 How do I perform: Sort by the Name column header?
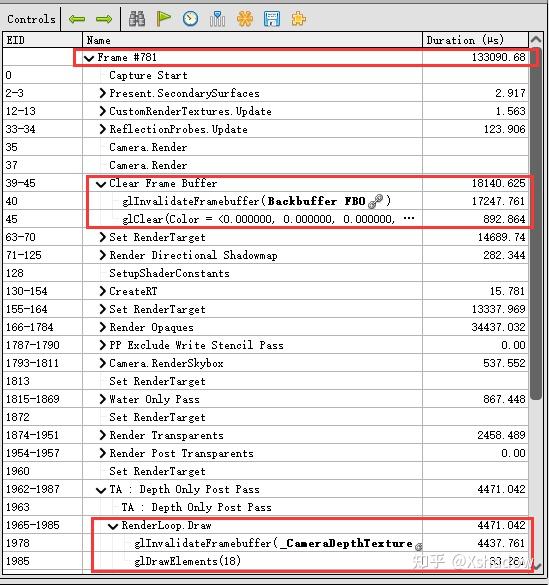[252, 40]
